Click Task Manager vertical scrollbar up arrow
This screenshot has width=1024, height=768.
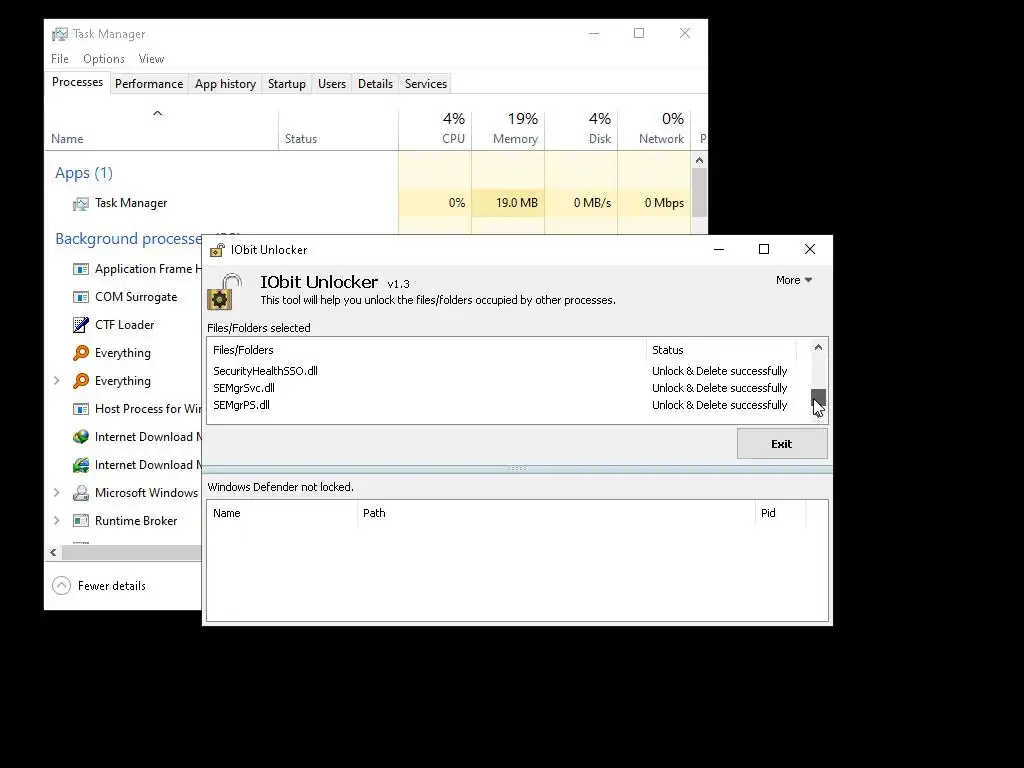pos(699,160)
